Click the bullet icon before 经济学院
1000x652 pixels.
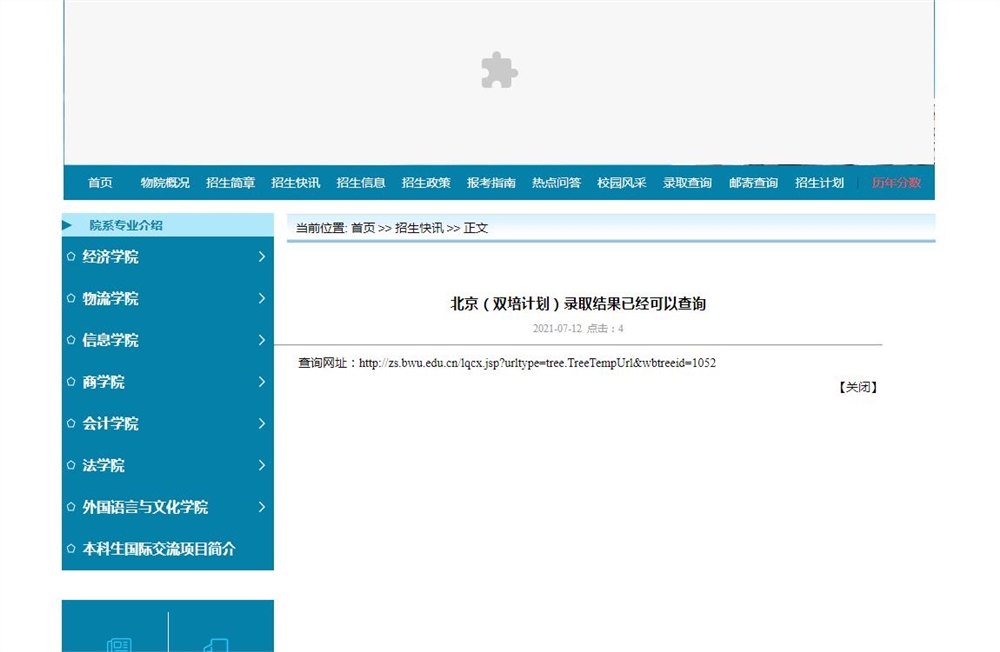[71, 256]
